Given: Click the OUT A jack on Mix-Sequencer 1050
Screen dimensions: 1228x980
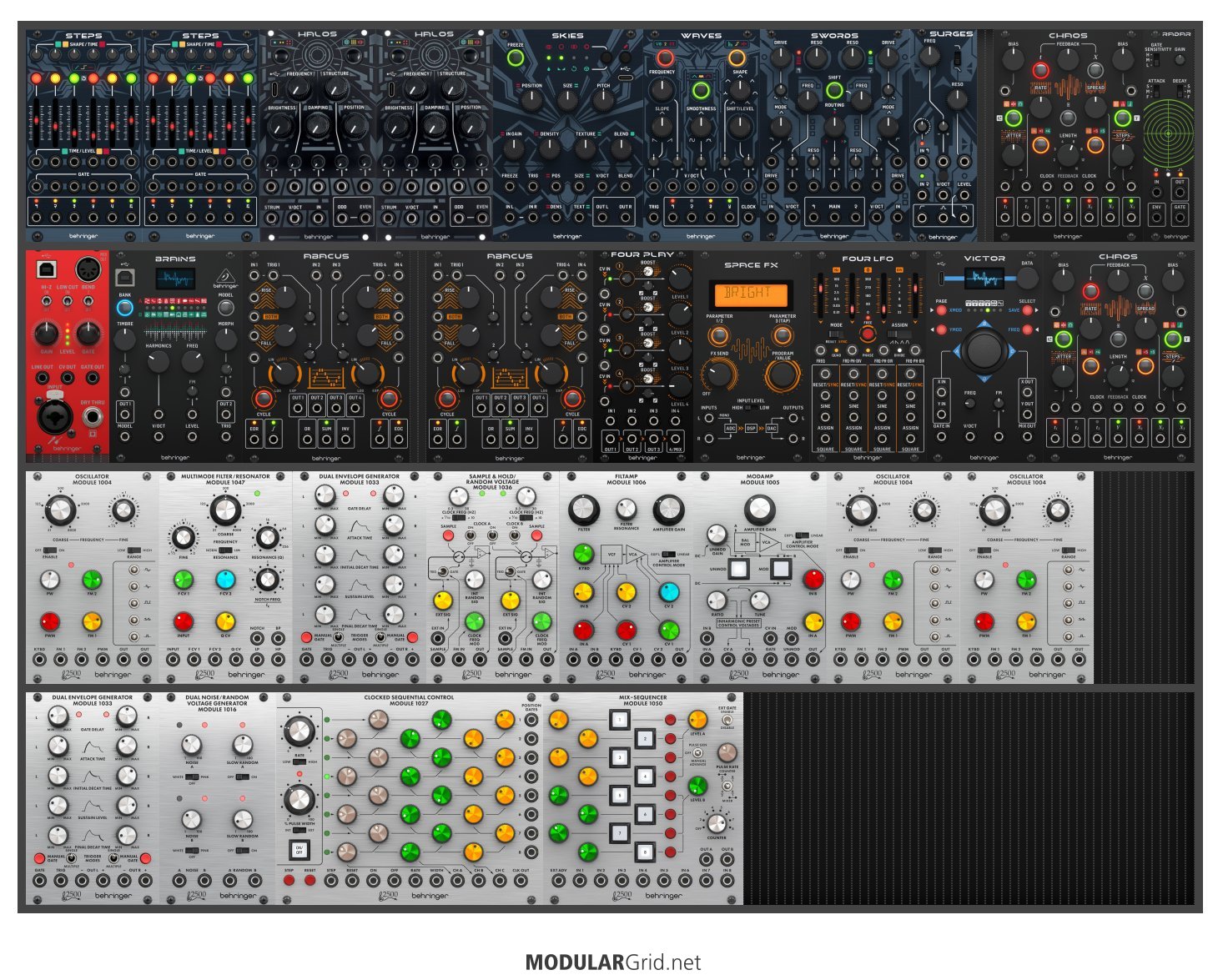Looking at the screenshot, I should pos(706,859).
